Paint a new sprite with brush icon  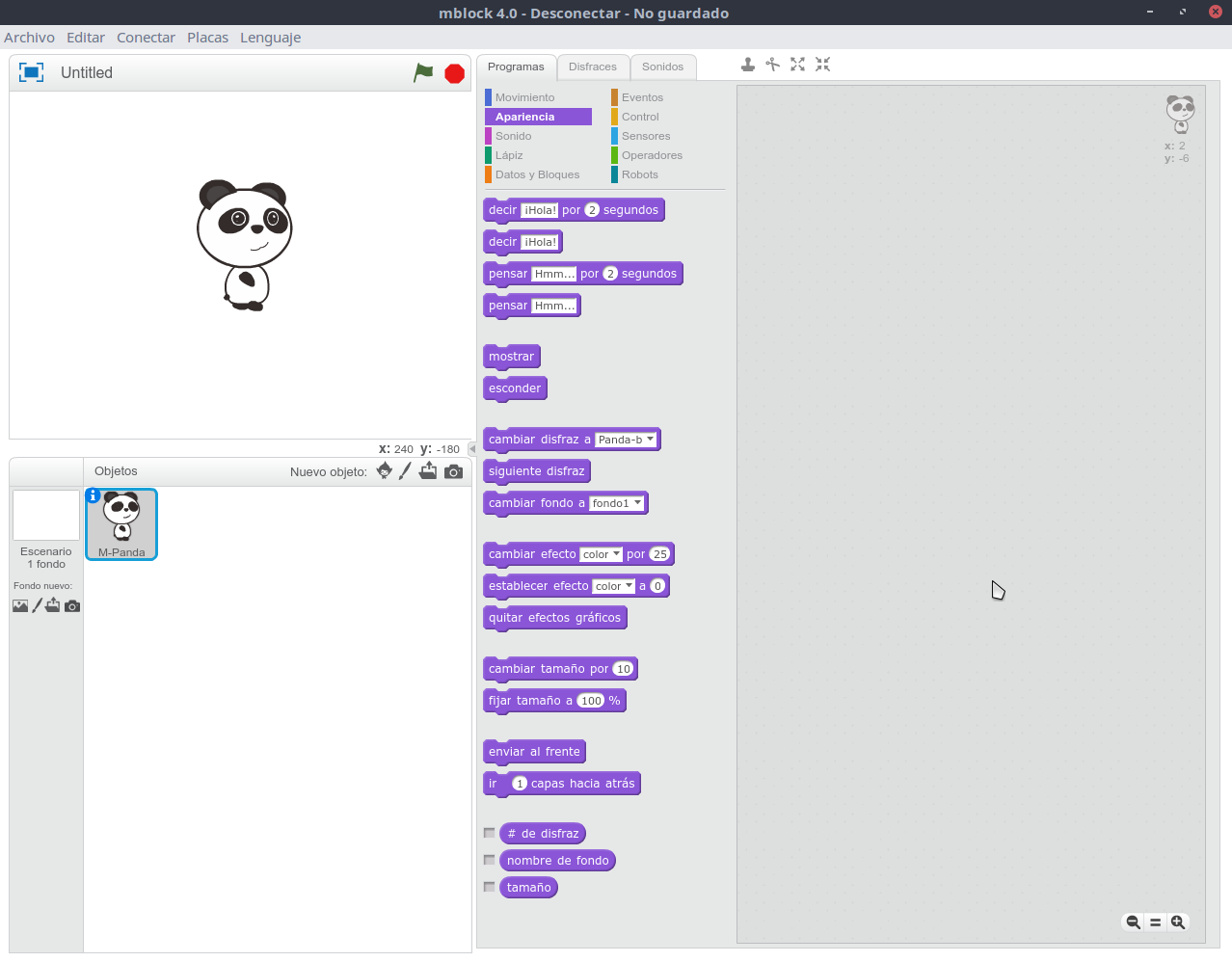coord(405,471)
